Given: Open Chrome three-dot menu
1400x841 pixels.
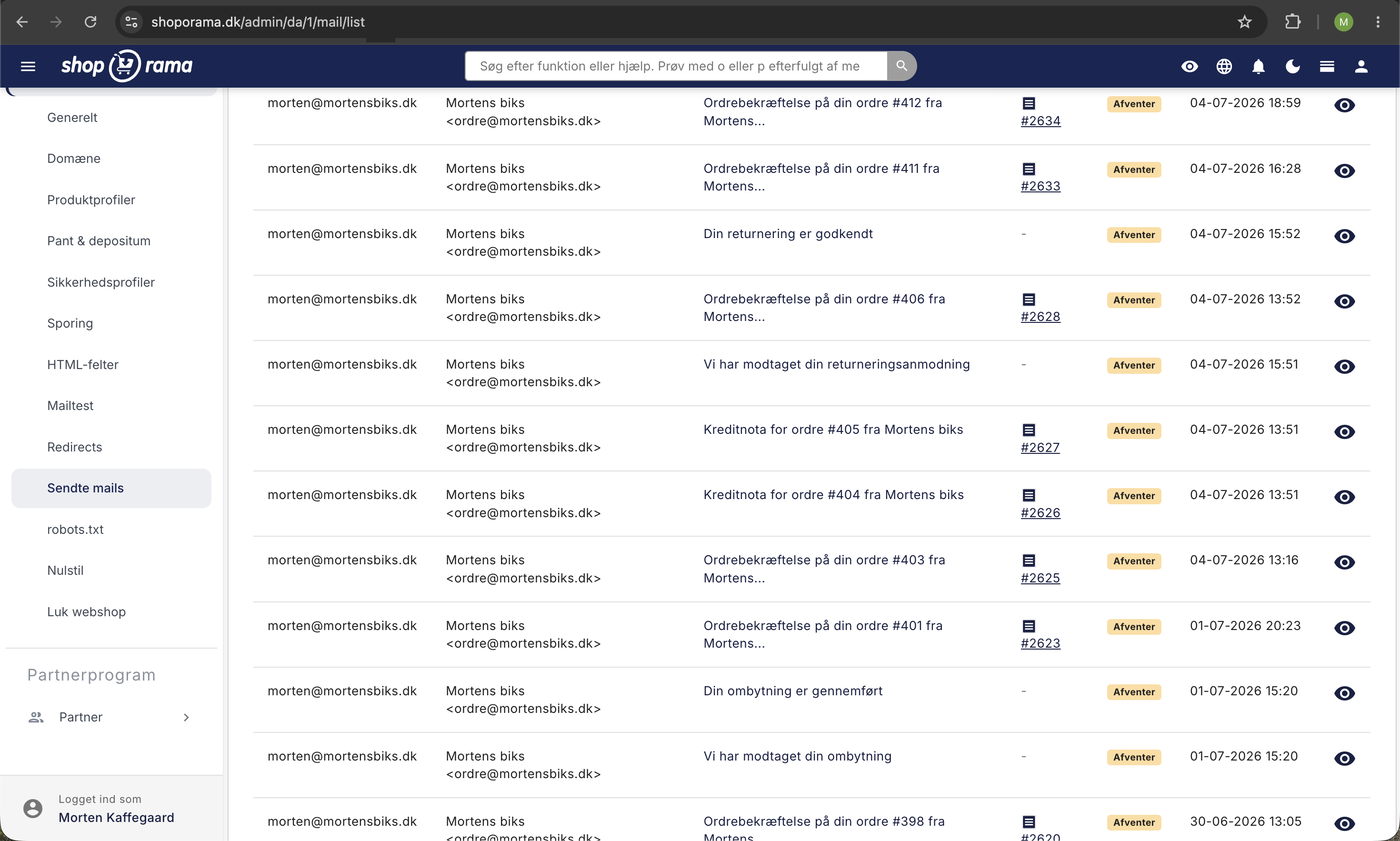Looking at the screenshot, I should pos(1378,21).
